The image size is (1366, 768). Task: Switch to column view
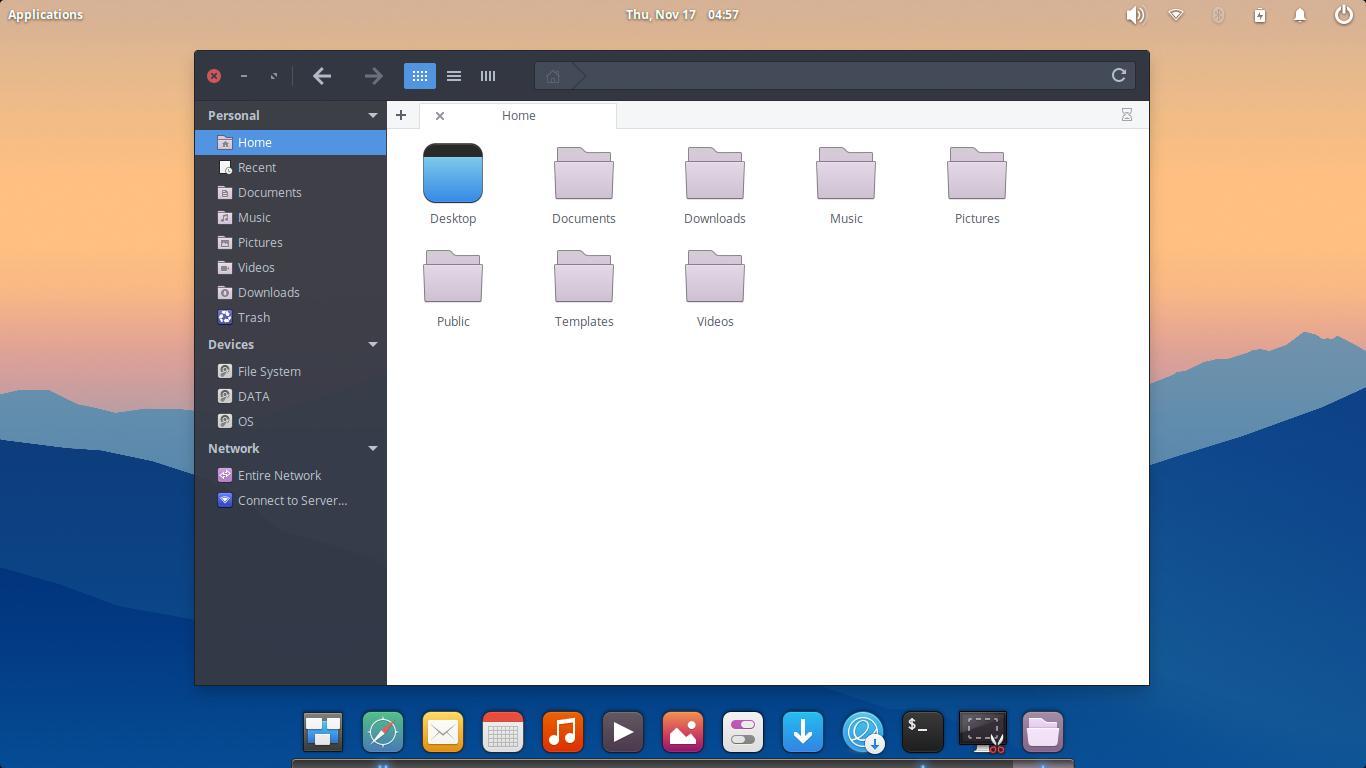coord(487,75)
